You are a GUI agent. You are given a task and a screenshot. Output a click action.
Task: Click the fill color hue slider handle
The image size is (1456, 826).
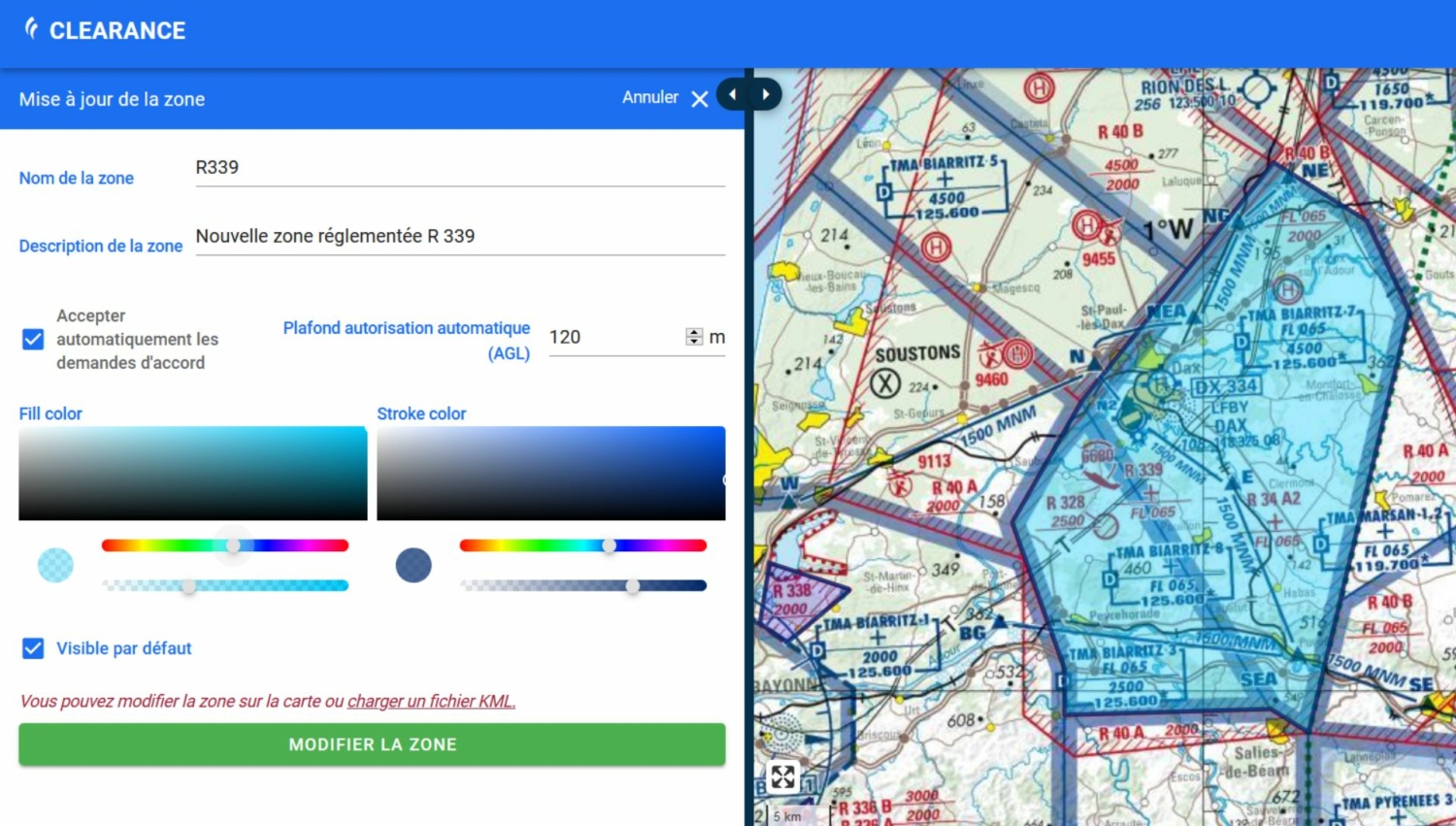232,545
